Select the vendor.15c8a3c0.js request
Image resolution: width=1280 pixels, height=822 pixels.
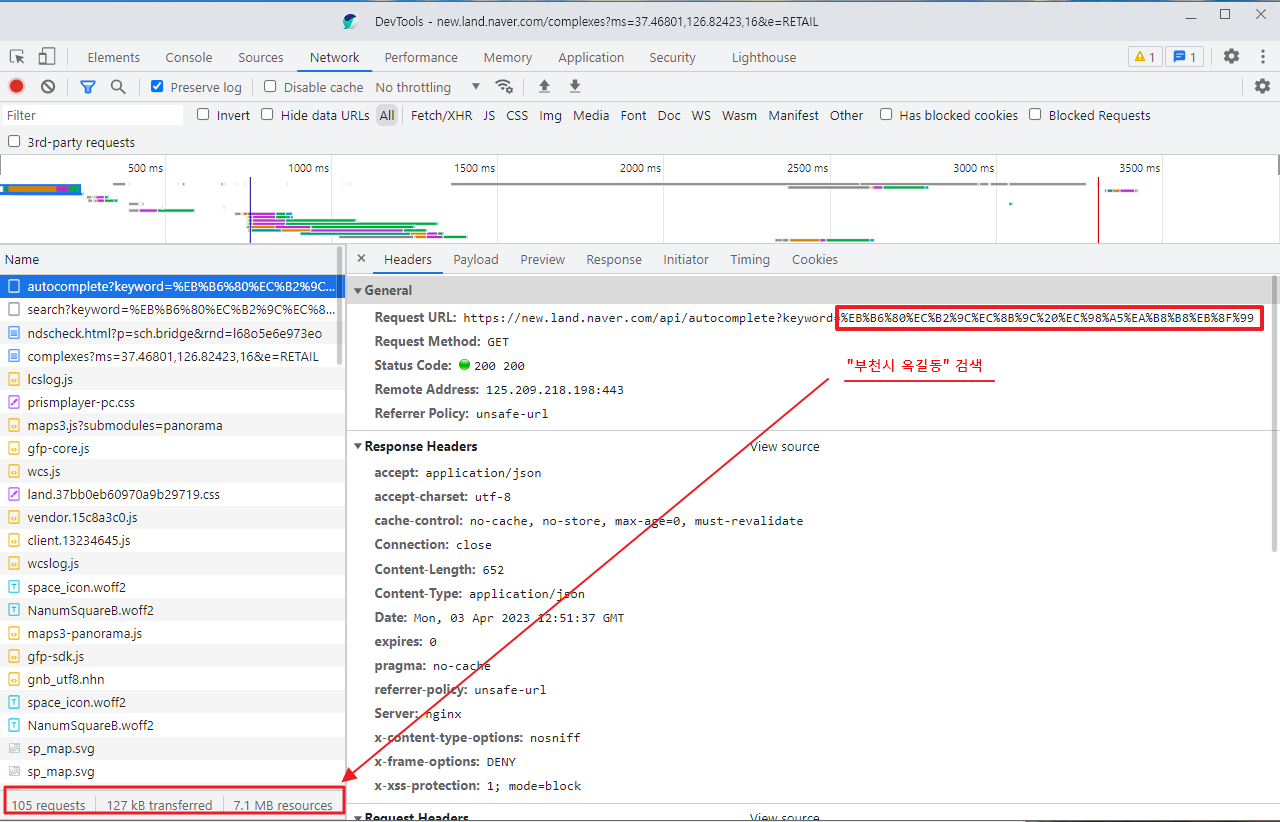[172, 517]
